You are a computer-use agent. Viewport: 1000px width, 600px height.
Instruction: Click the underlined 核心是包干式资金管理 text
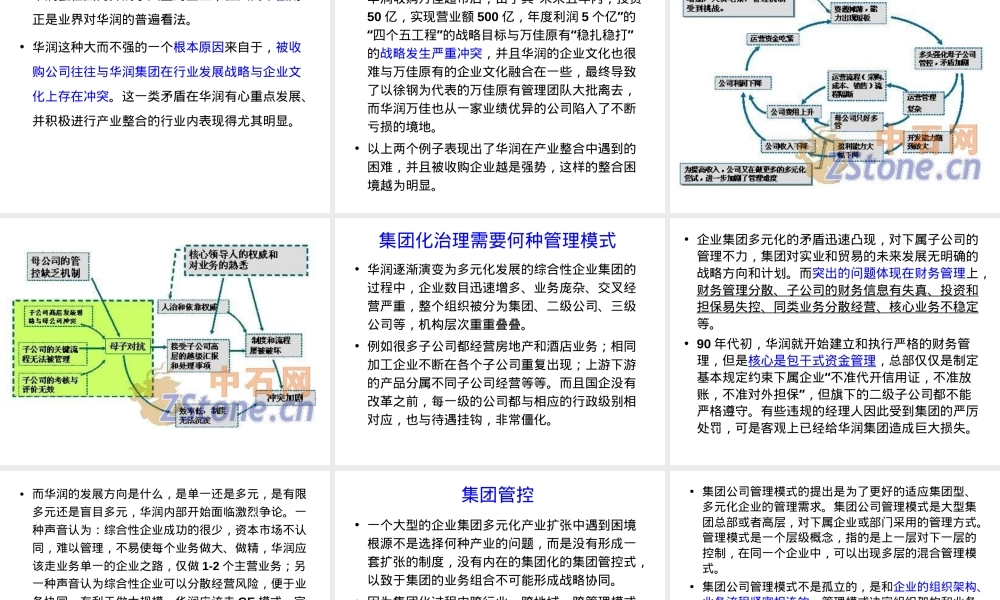811,360
